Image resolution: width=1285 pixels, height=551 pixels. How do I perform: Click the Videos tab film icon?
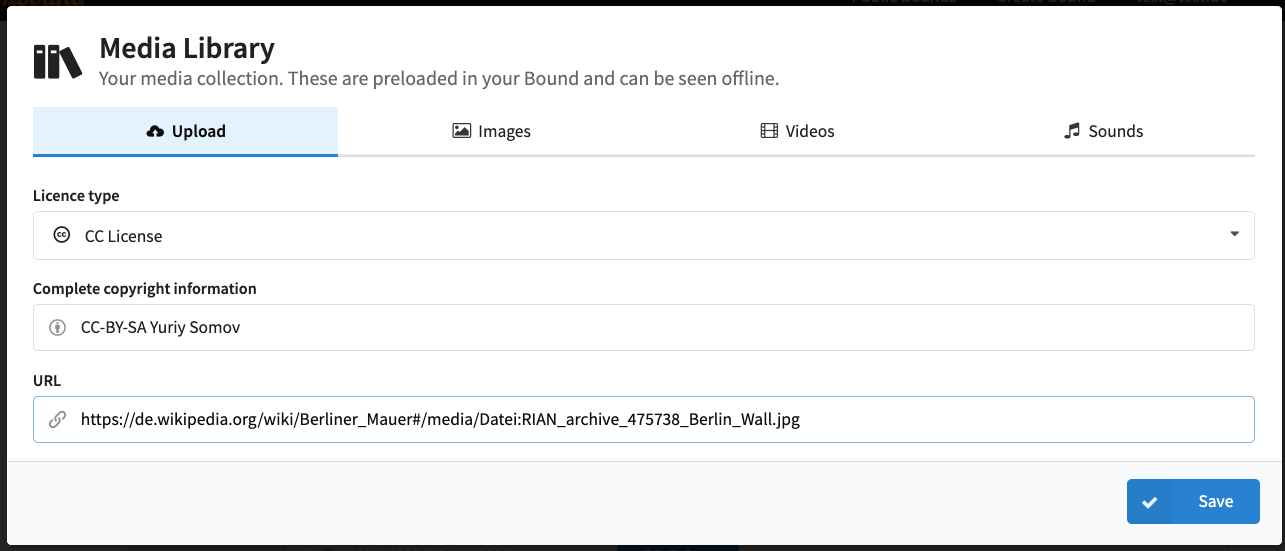pos(769,131)
